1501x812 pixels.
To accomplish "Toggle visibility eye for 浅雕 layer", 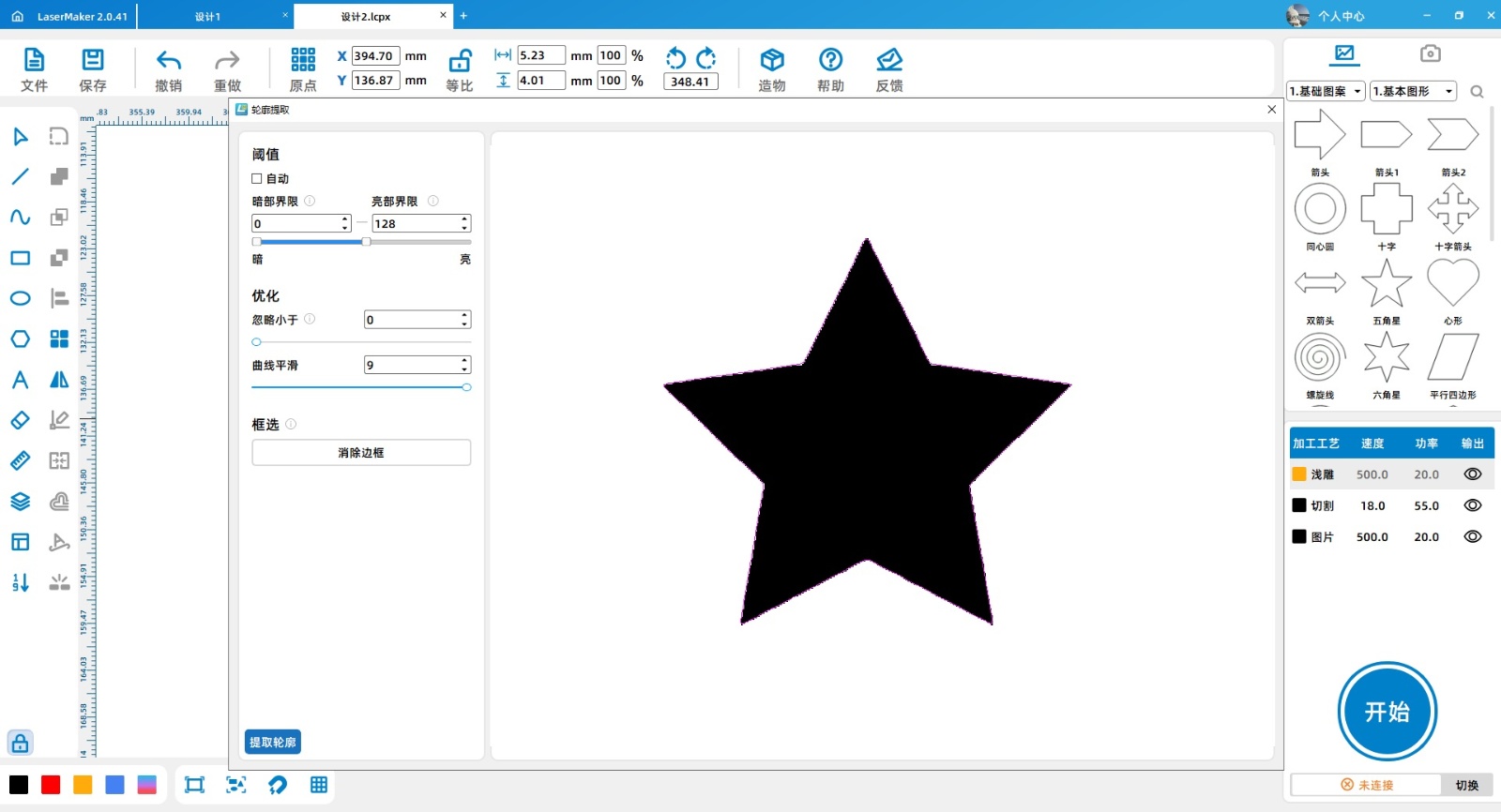I will (1472, 474).
